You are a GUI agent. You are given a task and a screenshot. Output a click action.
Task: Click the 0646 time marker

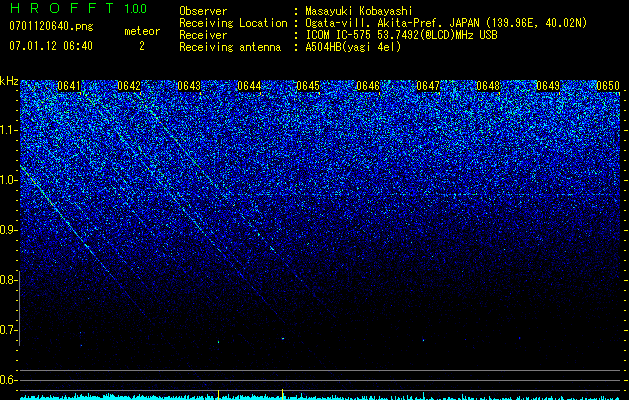click(x=368, y=86)
